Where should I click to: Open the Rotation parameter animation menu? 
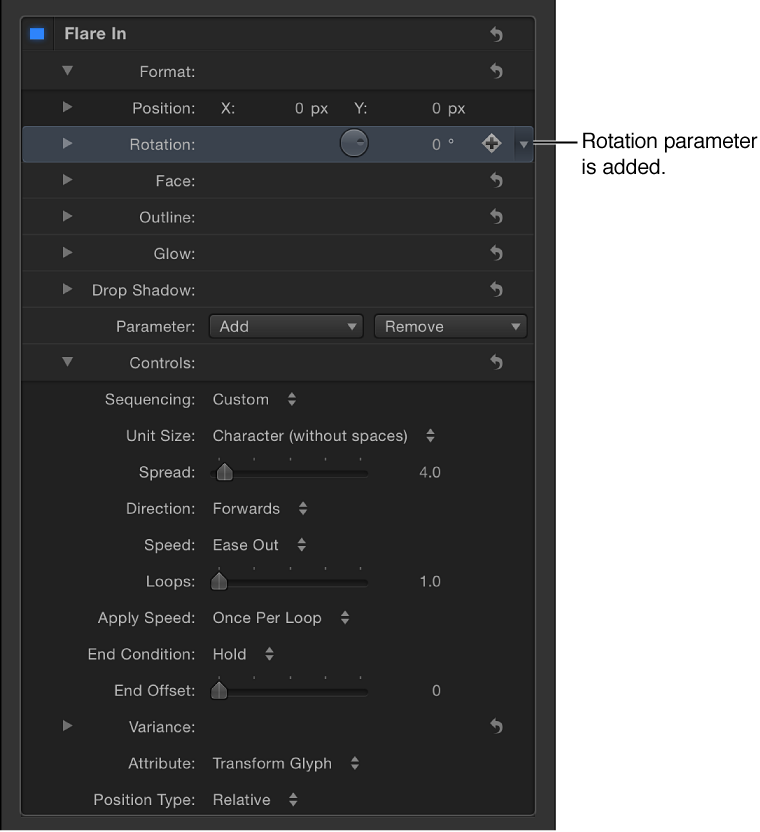(x=523, y=143)
